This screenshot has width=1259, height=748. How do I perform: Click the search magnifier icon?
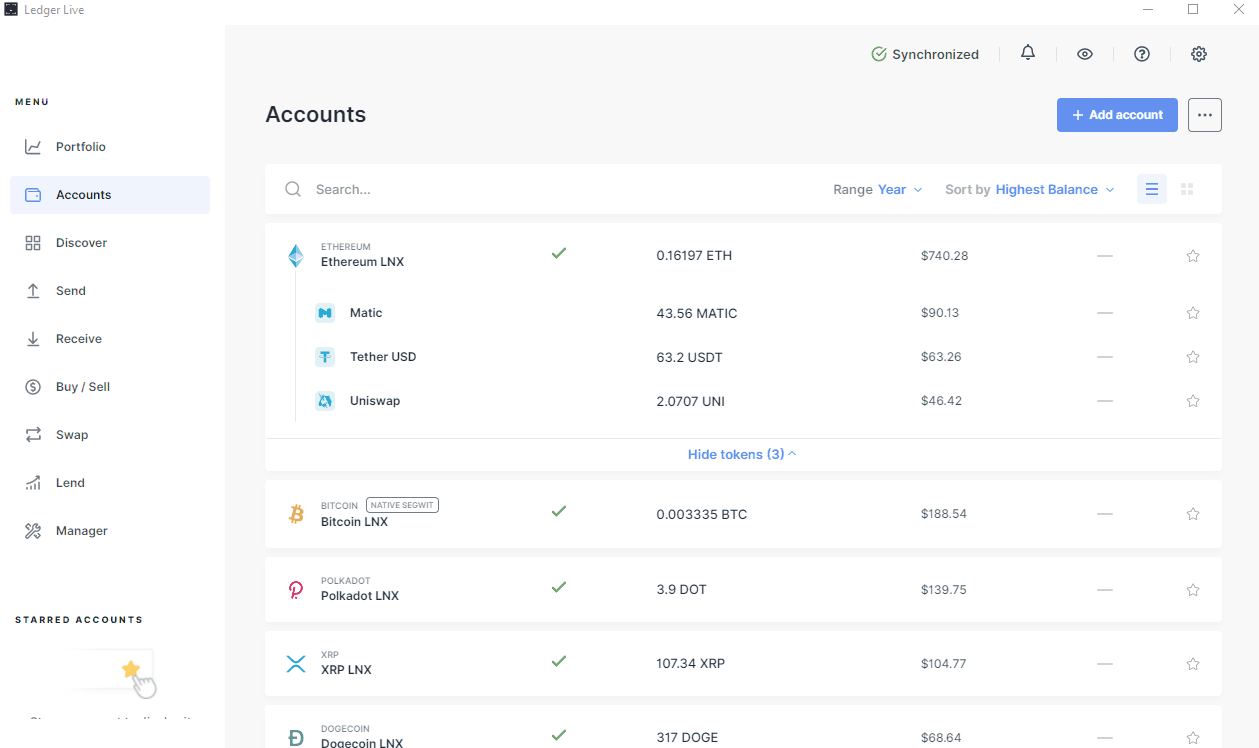click(293, 189)
